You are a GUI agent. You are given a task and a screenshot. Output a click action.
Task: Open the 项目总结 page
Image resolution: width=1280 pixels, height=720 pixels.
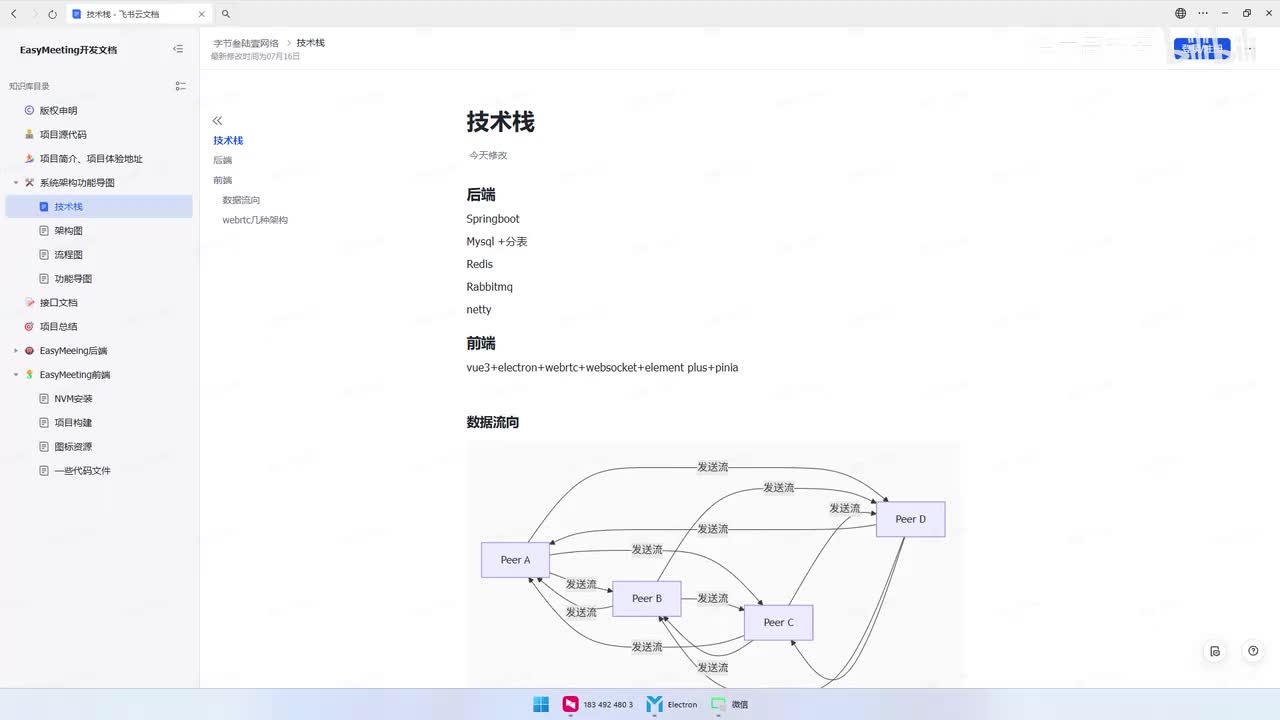point(58,327)
